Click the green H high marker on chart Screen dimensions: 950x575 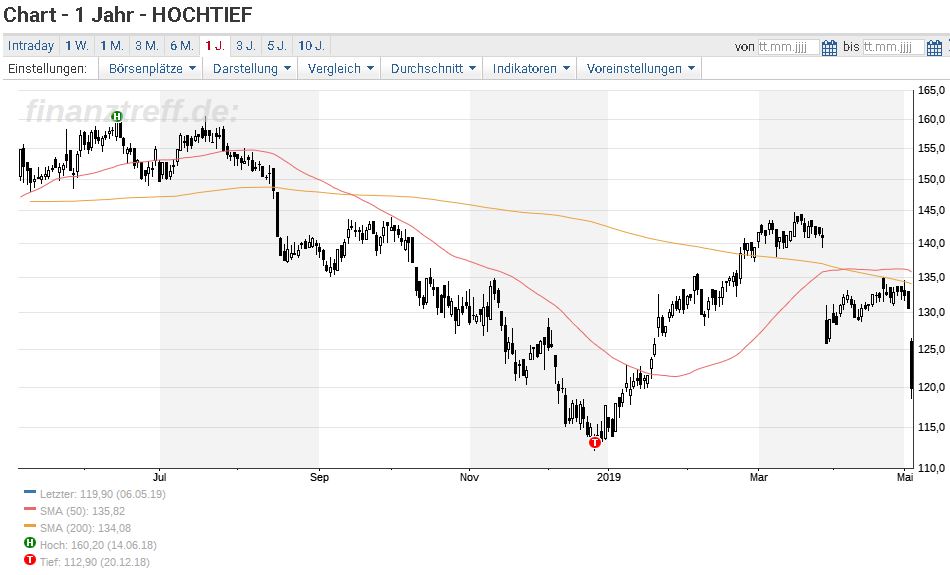point(117,116)
